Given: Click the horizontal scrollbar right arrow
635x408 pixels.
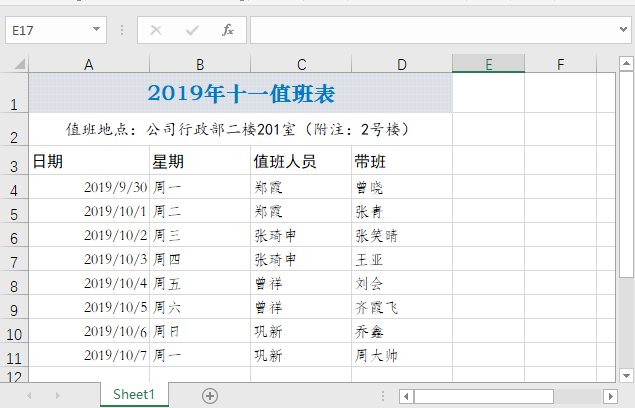Looking at the screenshot, I should [x=610, y=396].
